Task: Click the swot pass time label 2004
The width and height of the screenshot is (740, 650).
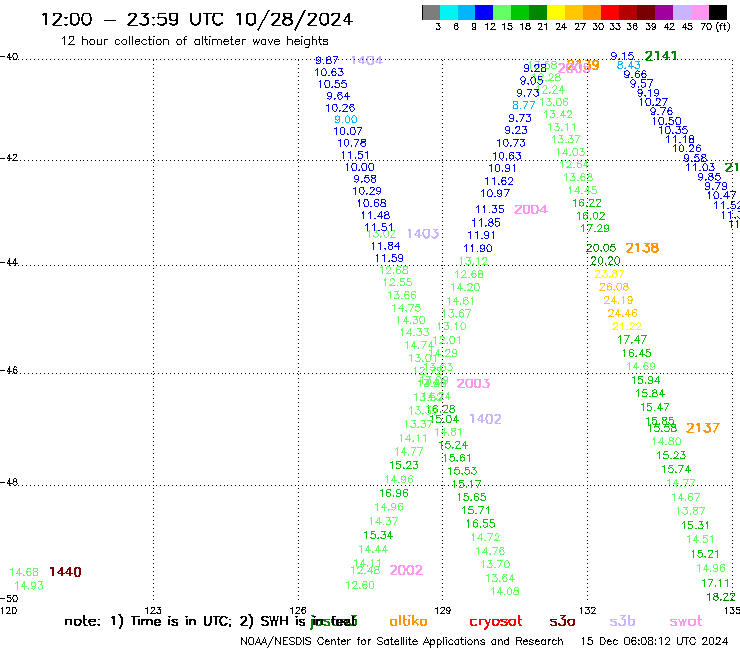Action: [x=530, y=209]
